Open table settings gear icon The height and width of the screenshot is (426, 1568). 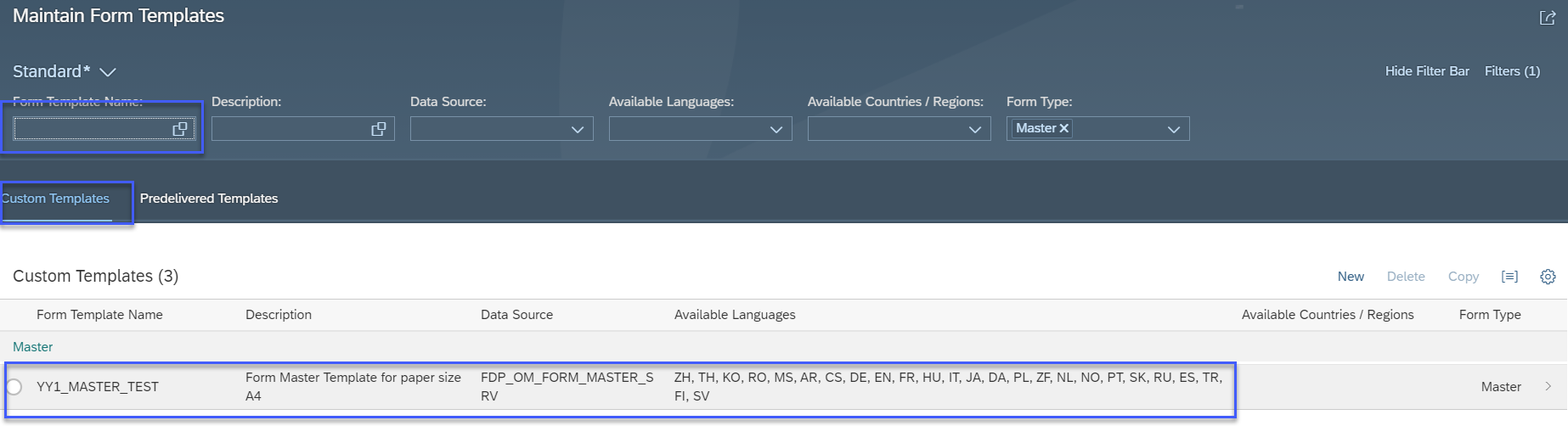point(1548,277)
